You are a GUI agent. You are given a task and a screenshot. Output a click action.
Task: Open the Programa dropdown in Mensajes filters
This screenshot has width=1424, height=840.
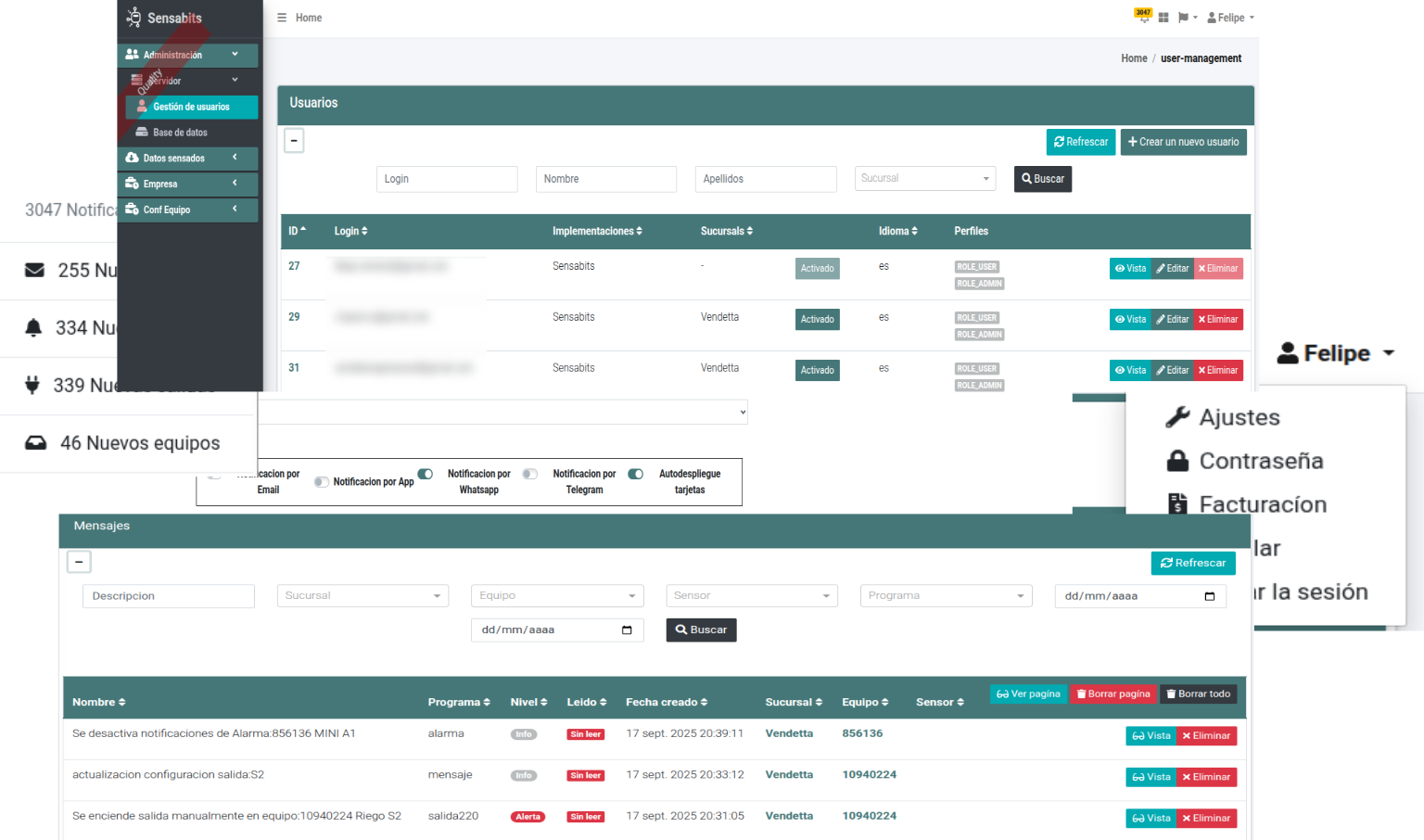coord(946,596)
